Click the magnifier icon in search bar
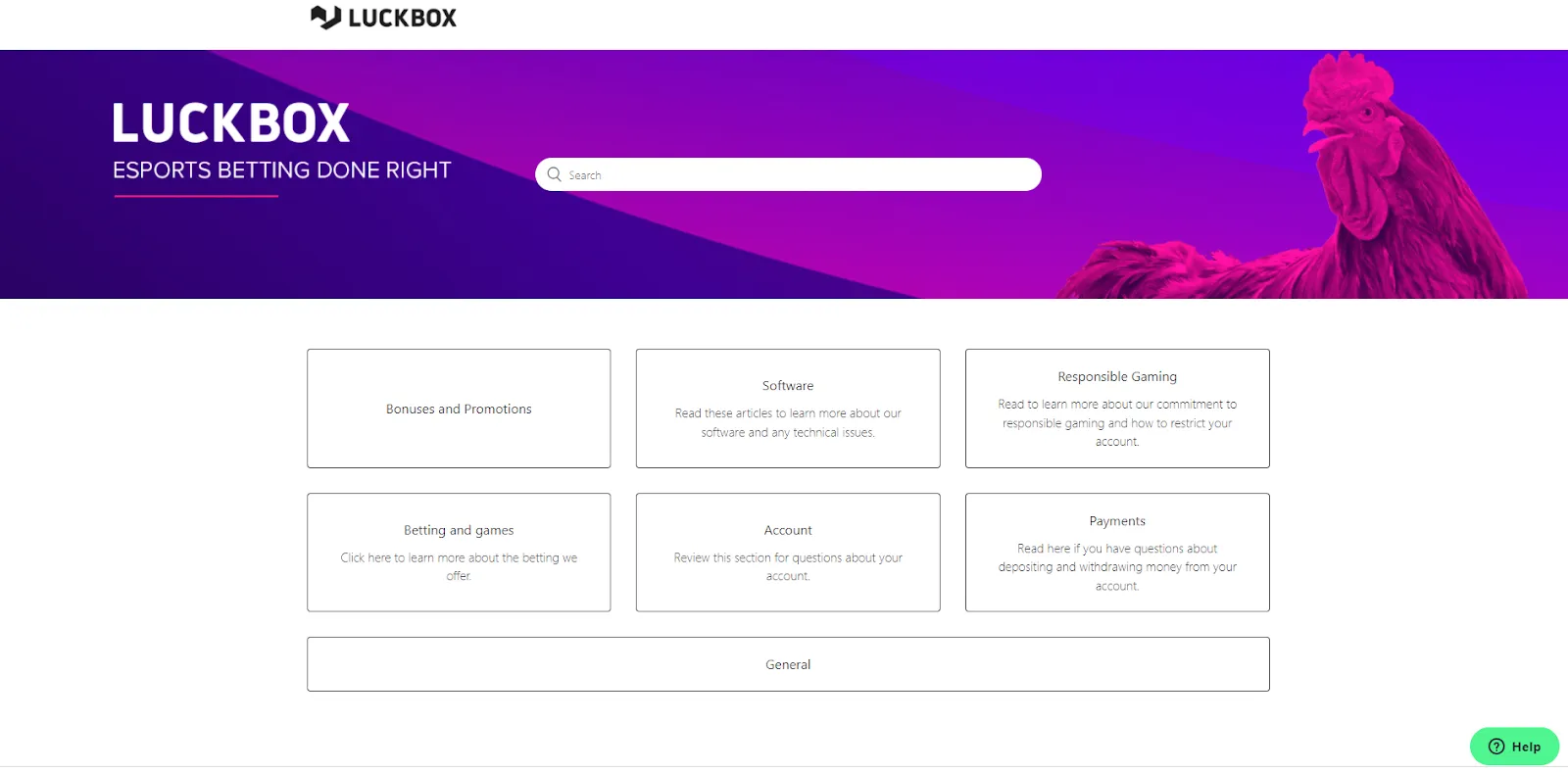Screen dimensions: 1568x772 click(x=555, y=174)
